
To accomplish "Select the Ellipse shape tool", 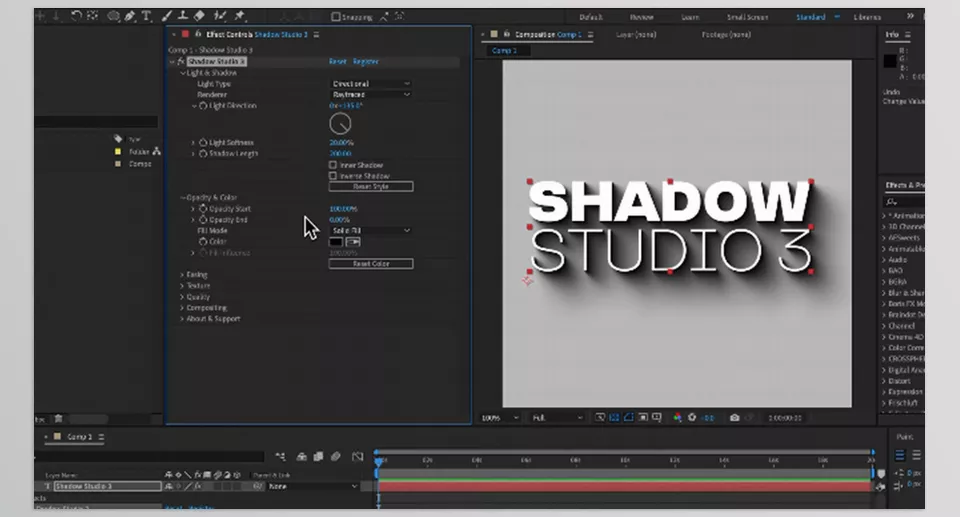I will point(113,17).
